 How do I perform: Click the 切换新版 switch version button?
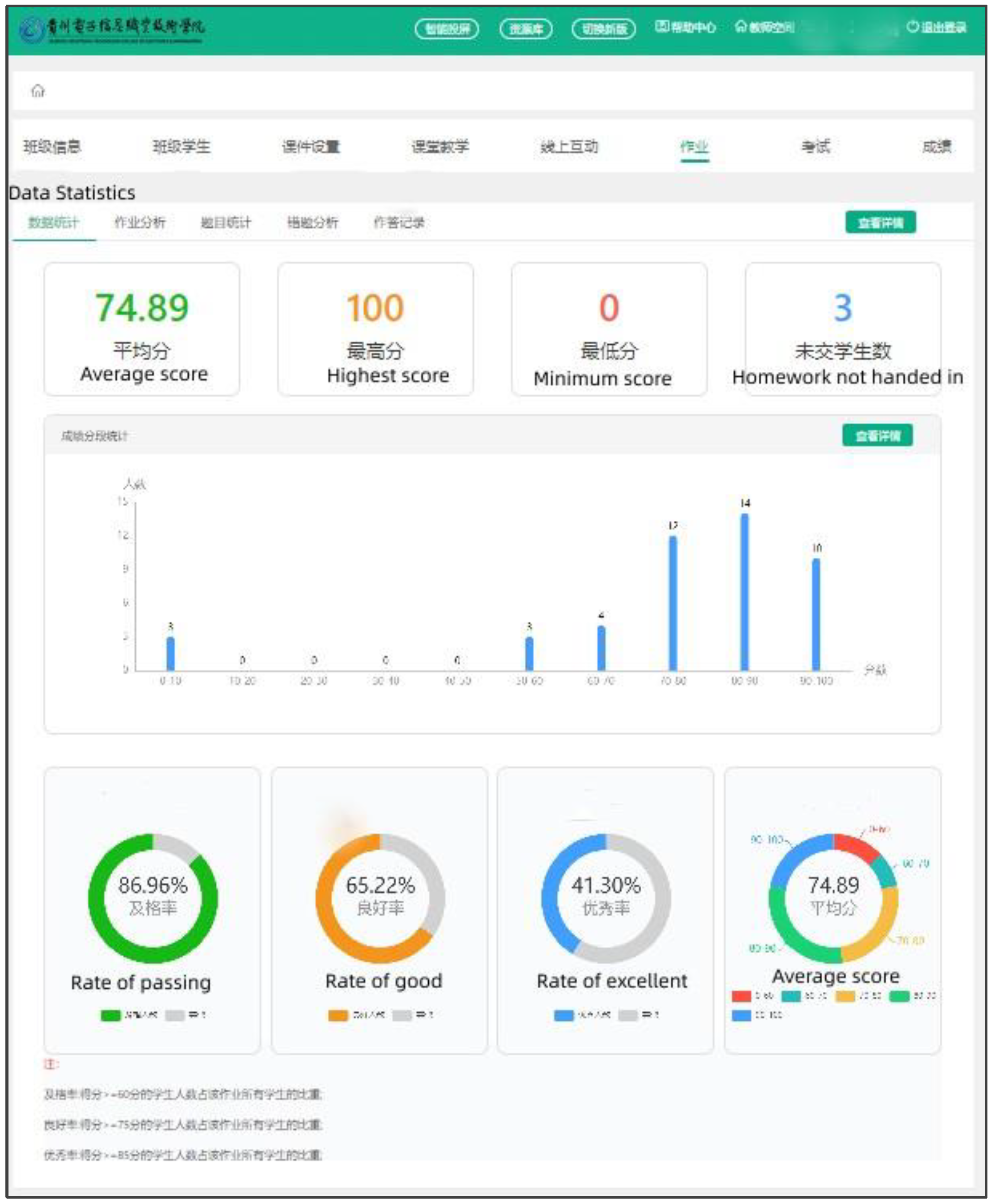603,29
